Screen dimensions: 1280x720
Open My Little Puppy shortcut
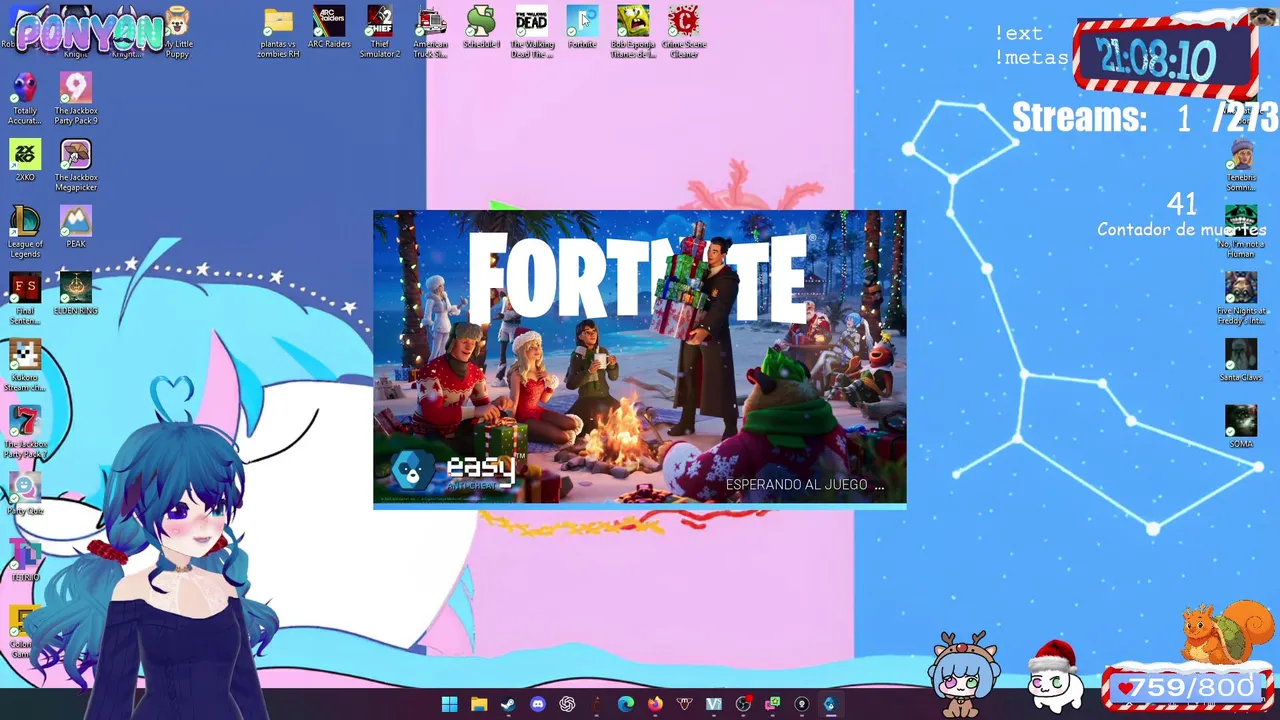tap(178, 33)
